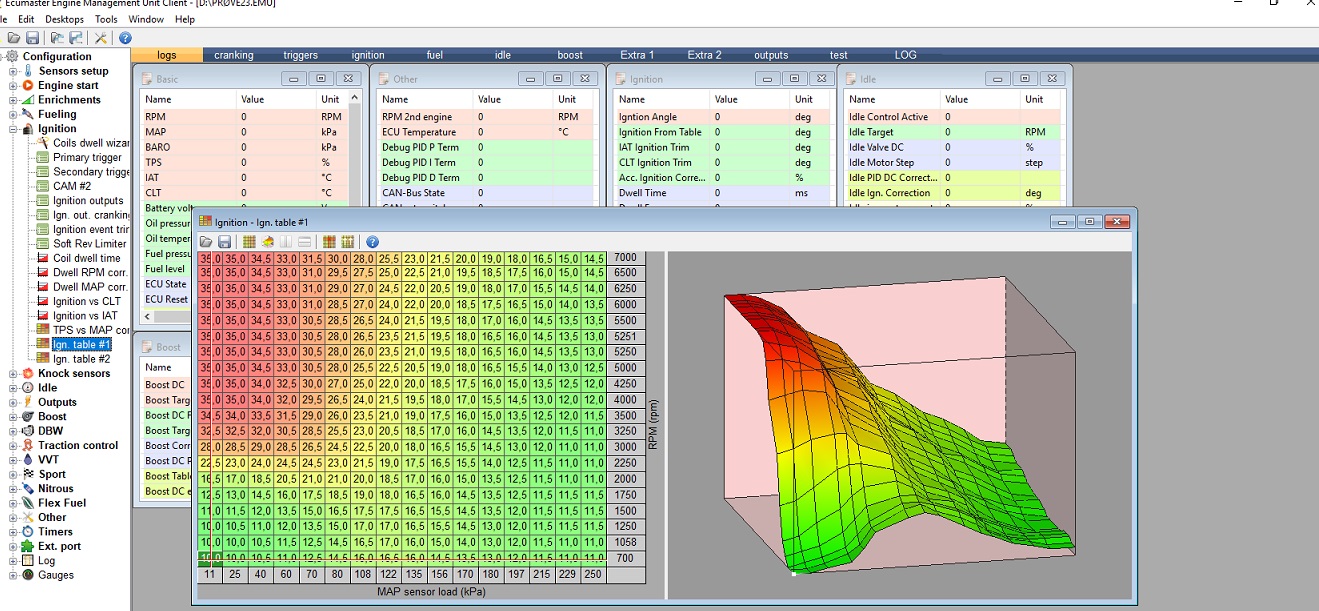Screen dimensions: 1319x611
Task: Expand the Boost tree node
Action: [13, 417]
